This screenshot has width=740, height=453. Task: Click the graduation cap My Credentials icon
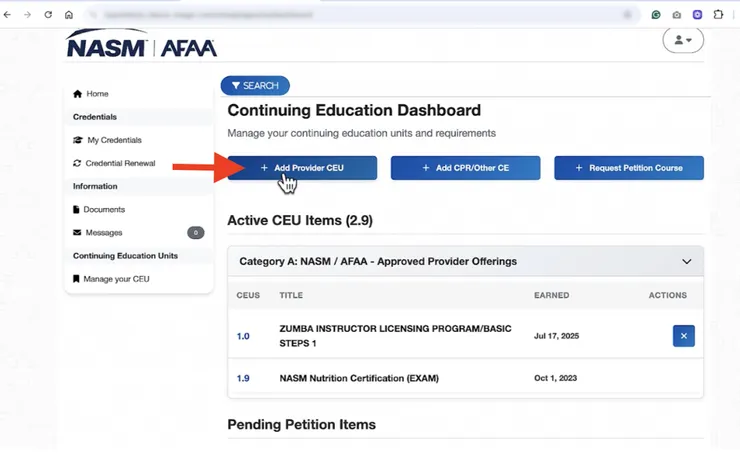(78, 140)
